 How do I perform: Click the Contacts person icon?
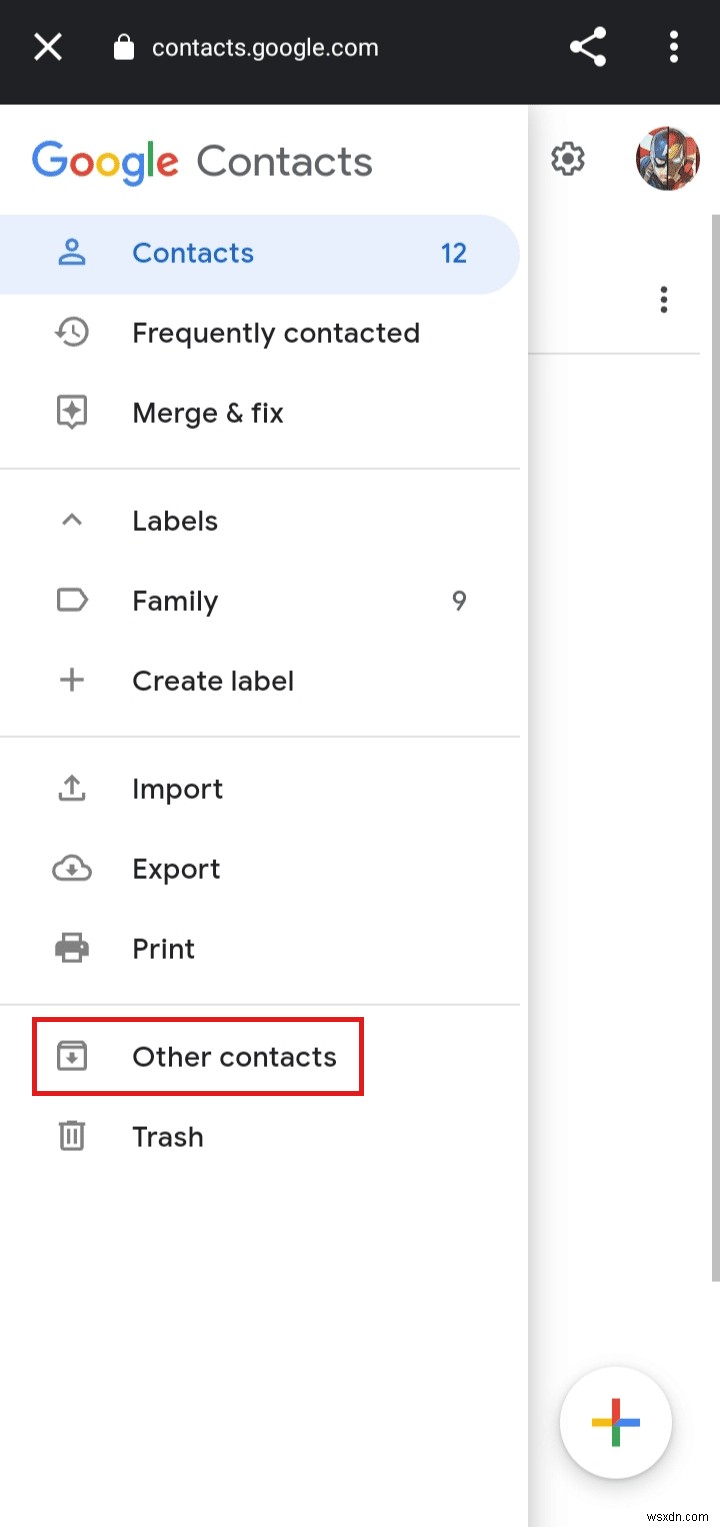click(71, 252)
